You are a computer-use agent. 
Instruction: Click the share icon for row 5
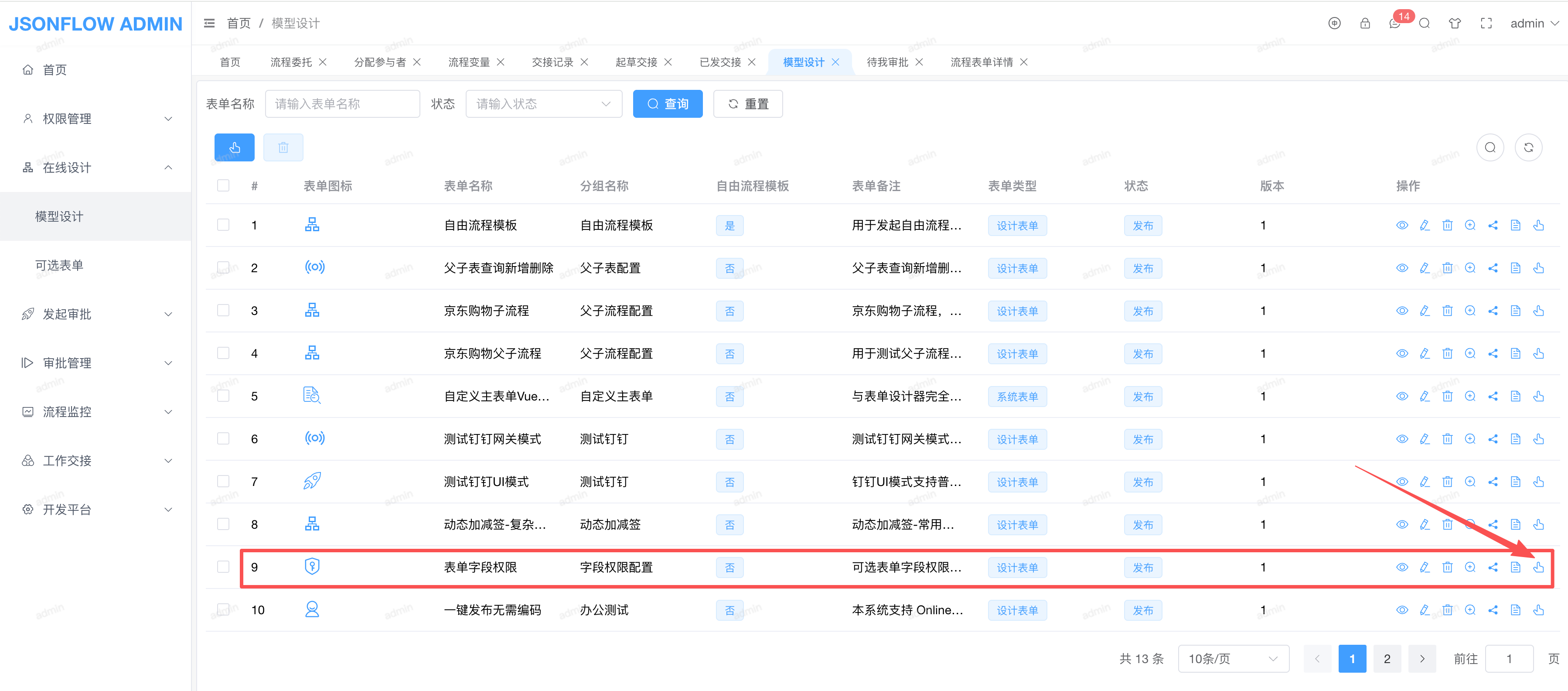pos(1493,397)
